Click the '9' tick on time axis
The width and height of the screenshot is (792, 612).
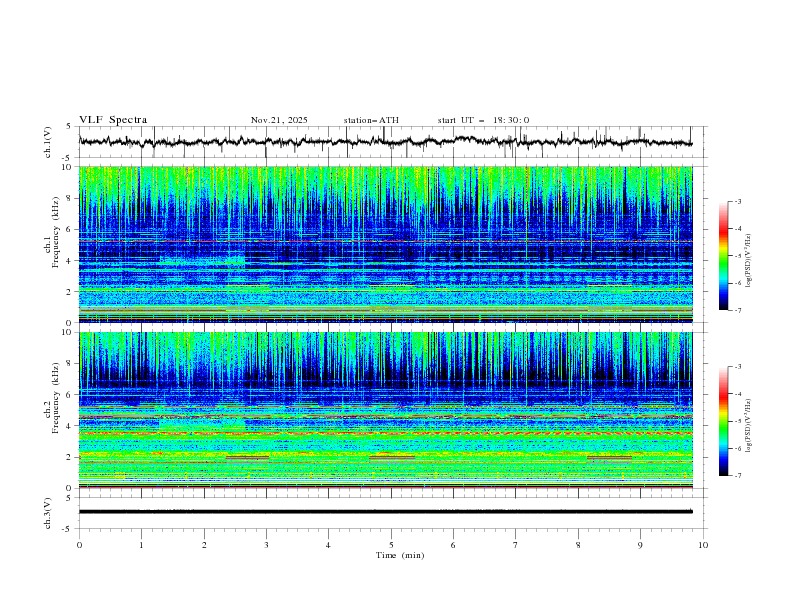click(640, 545)
